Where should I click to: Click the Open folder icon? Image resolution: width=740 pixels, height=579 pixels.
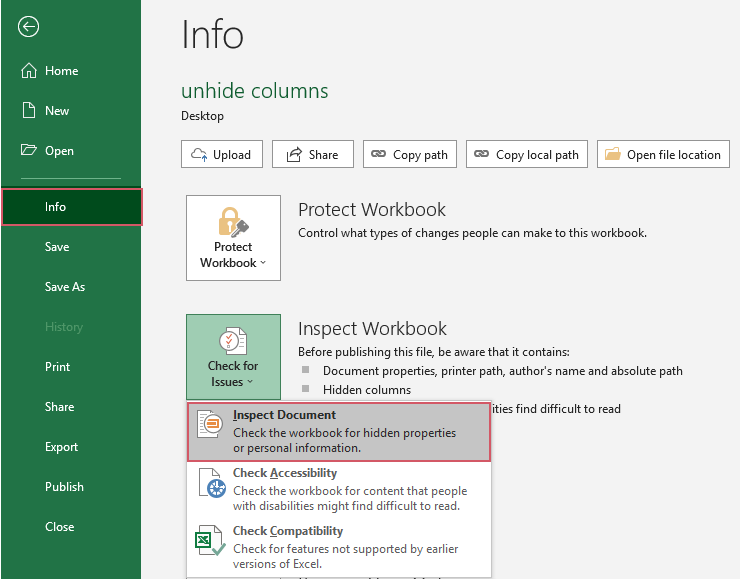click(x=29, y=151)
